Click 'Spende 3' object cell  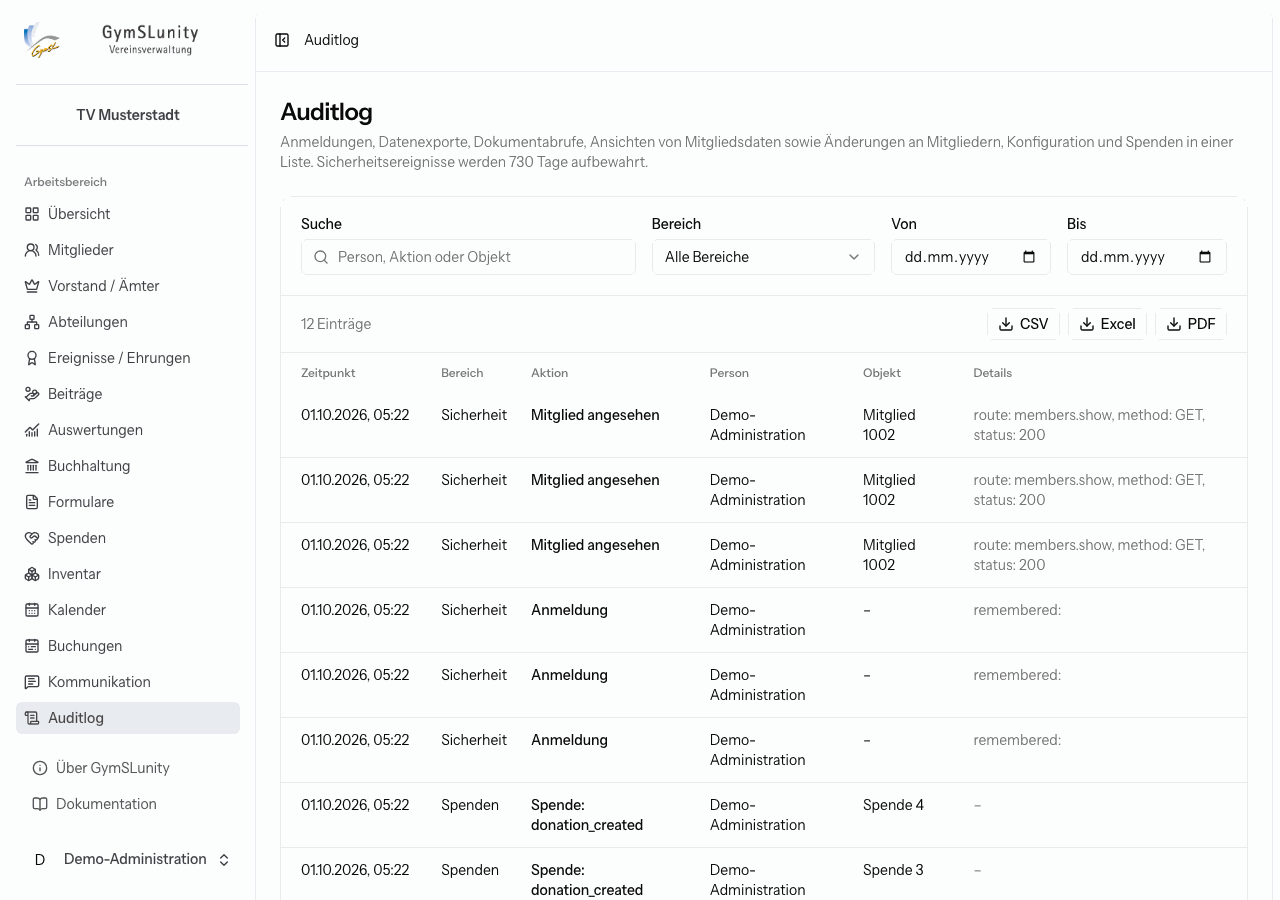(x=893, y=870)
